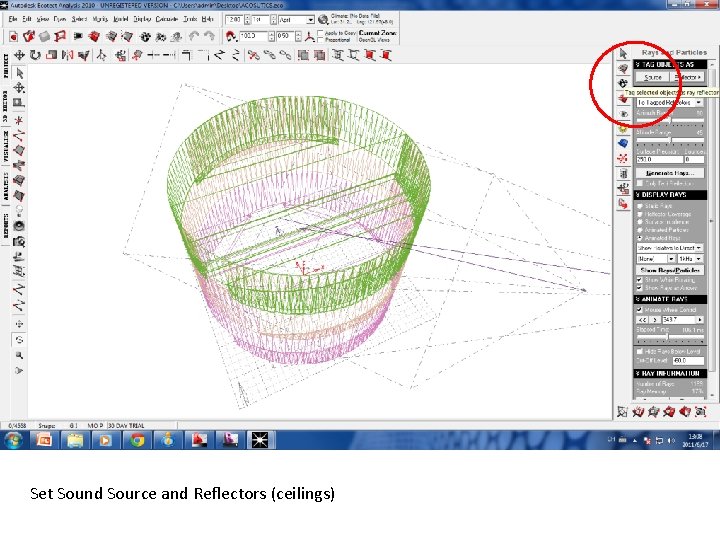Select the Move objects tool icon

tap(20, 56)
